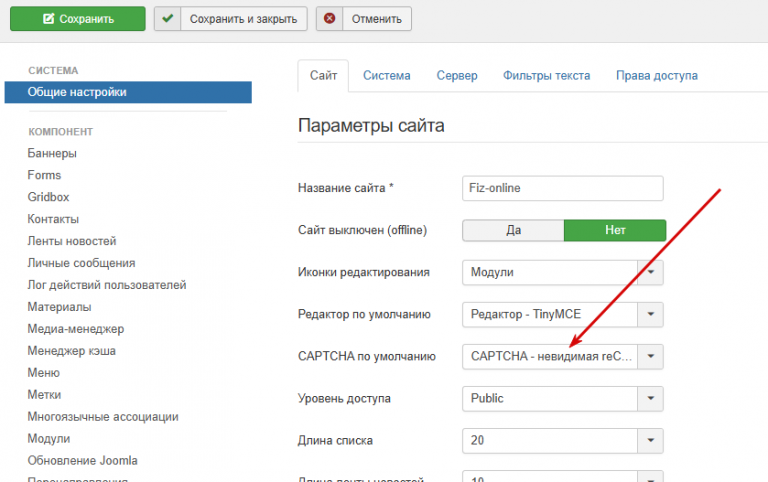768x482 pixels.
Task: Click the arrow of the Иконки редактирования dropdown
Action: (650, 272)
